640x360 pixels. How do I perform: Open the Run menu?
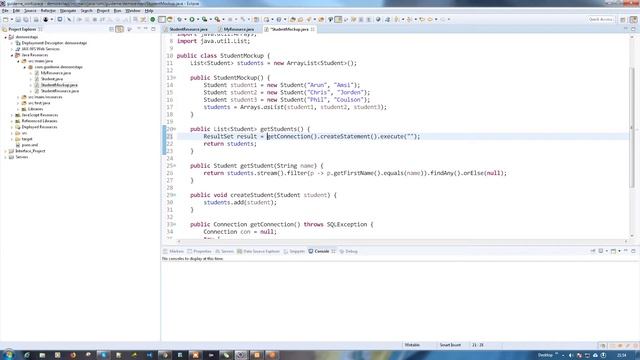118,11
